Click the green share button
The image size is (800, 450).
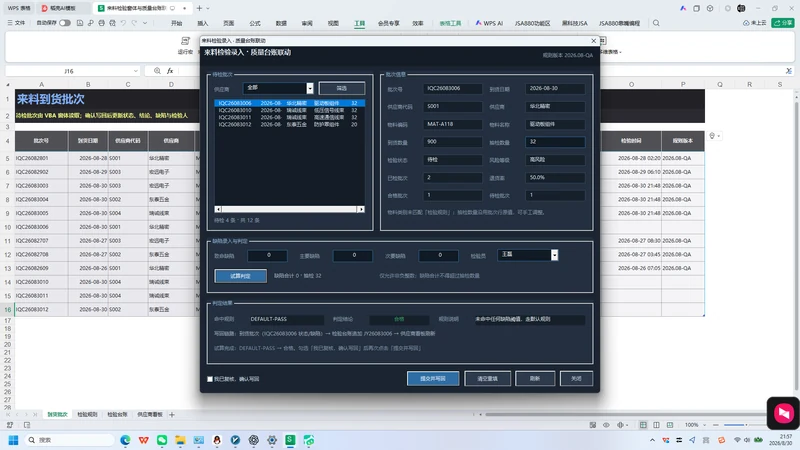point(783,23)
